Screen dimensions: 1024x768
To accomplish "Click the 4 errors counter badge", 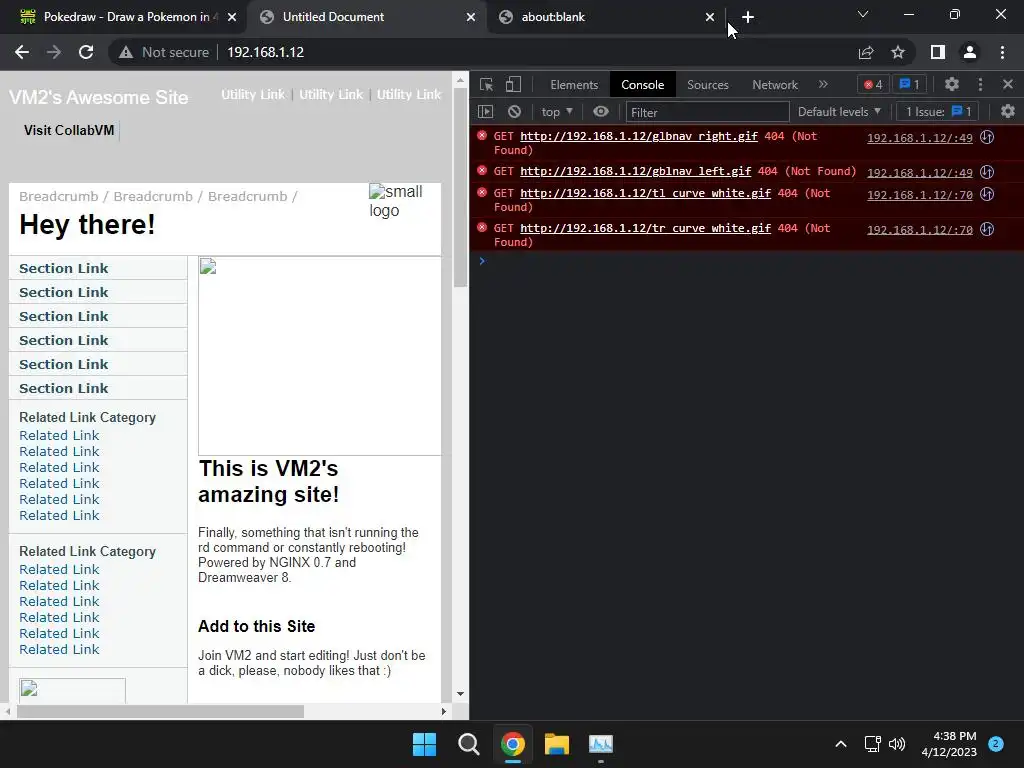I will tap(873, 84).
